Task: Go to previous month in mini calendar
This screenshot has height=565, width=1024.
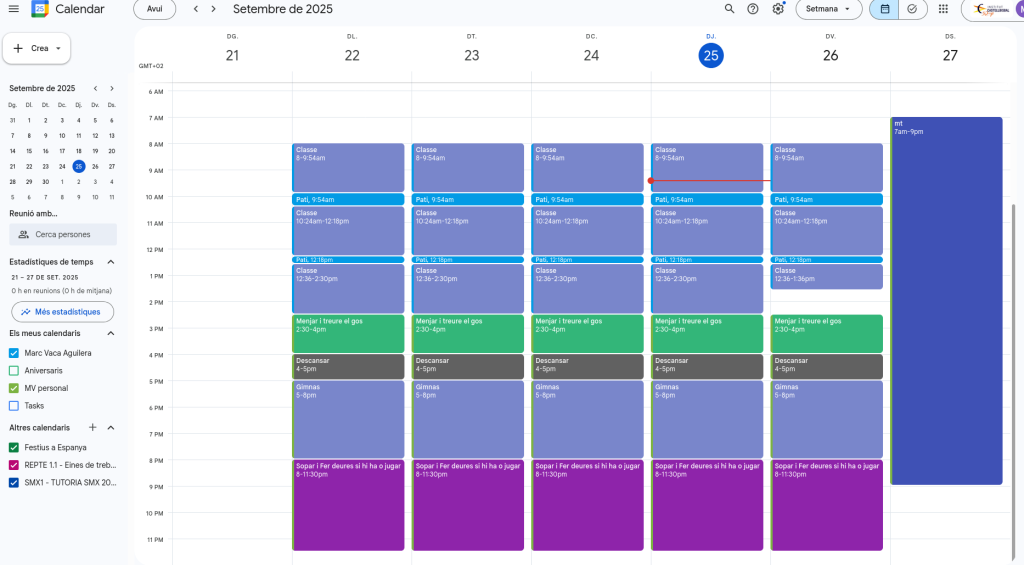Action: (95, 88)
